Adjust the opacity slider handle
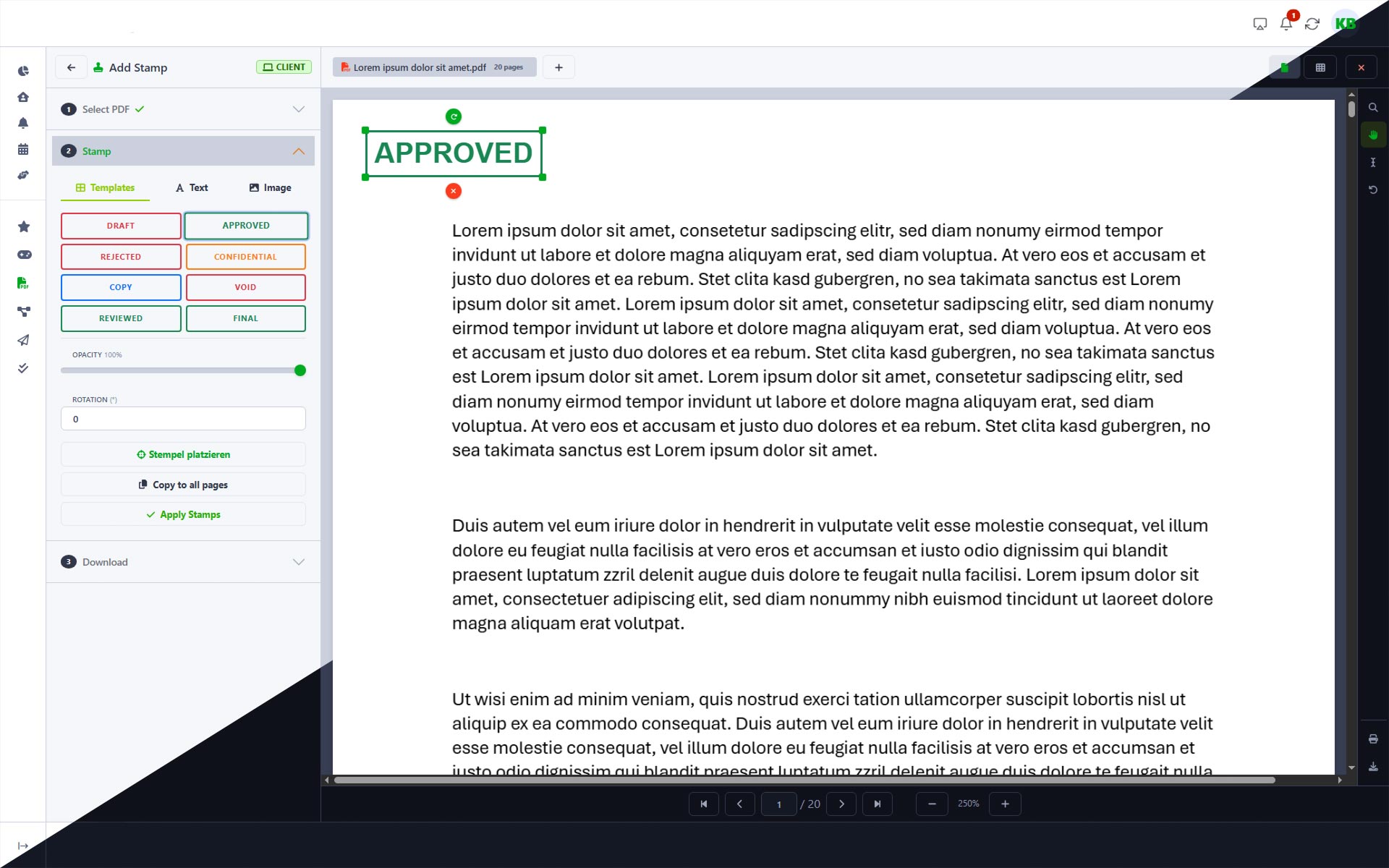The width and height of the screenshot is (1389, 868). click(299, 370)
